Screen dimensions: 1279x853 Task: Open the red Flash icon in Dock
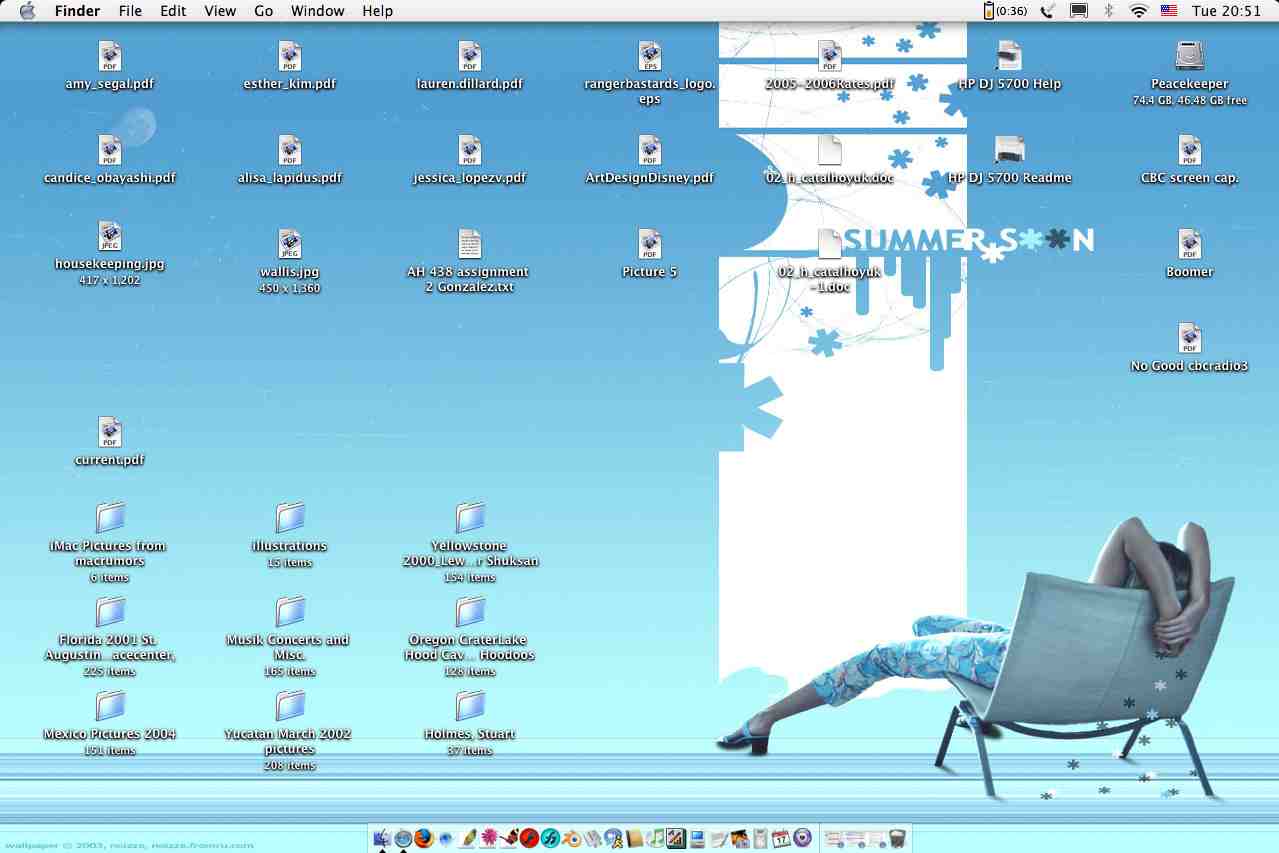tap(529, 838)
